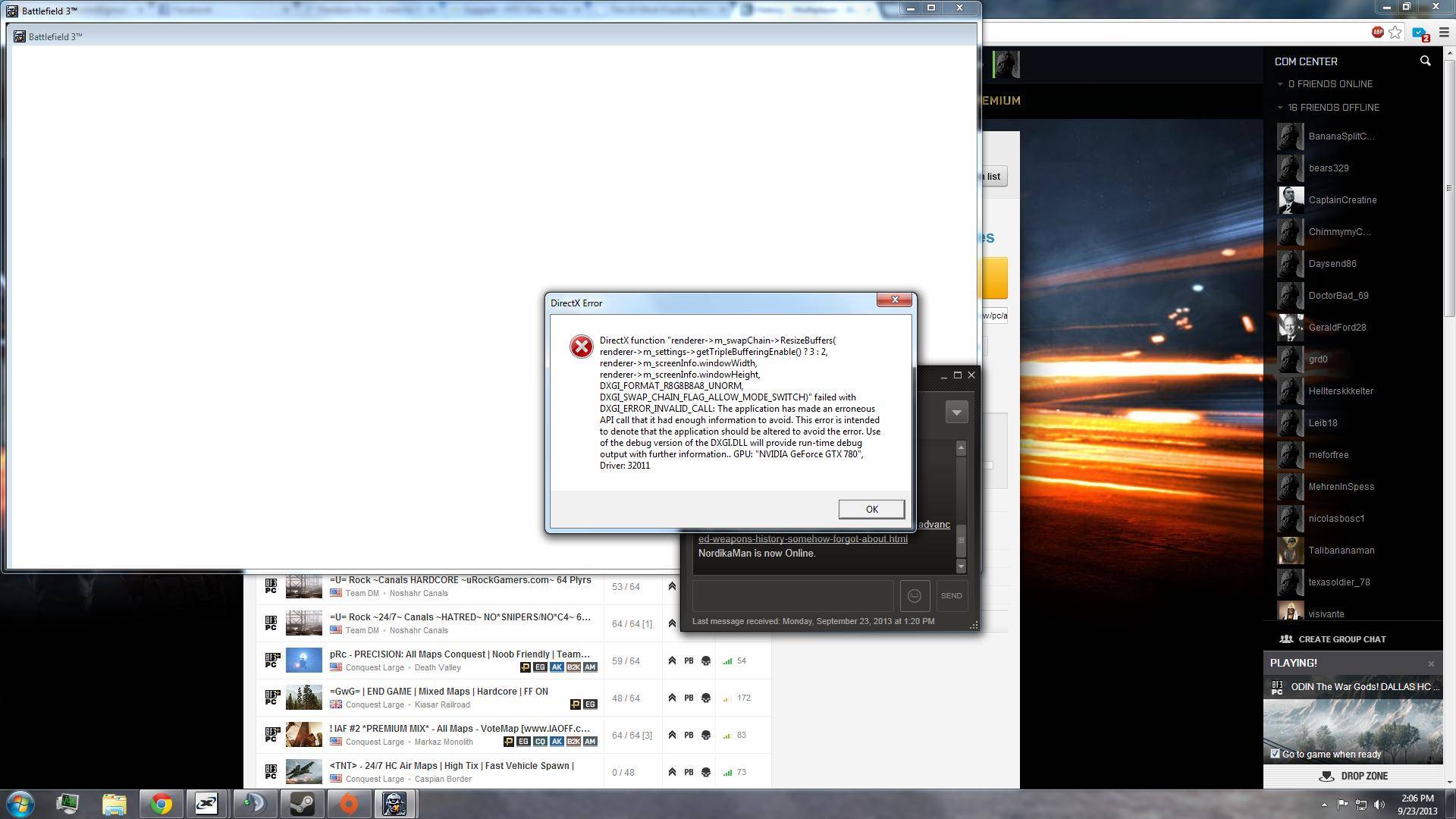Click the emoticon button in chat
Screen dimensions: 1456x819
pyautogui.click(x=915, y=596)
